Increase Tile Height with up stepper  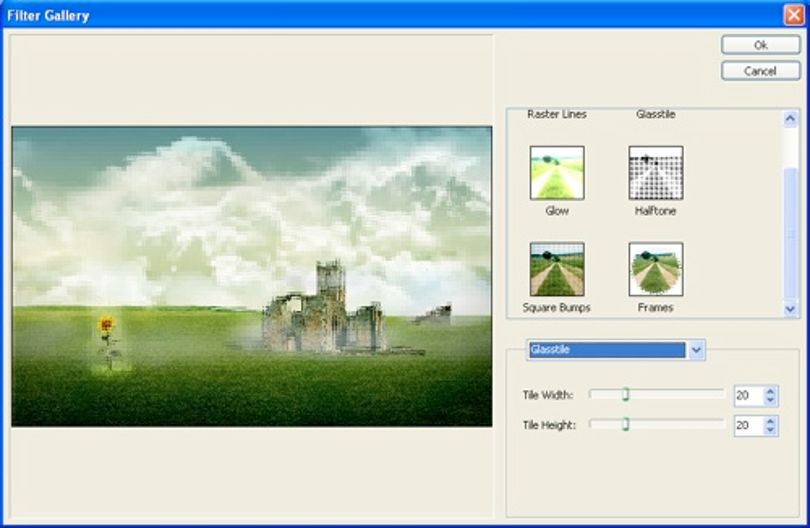[x=771, y=421]
